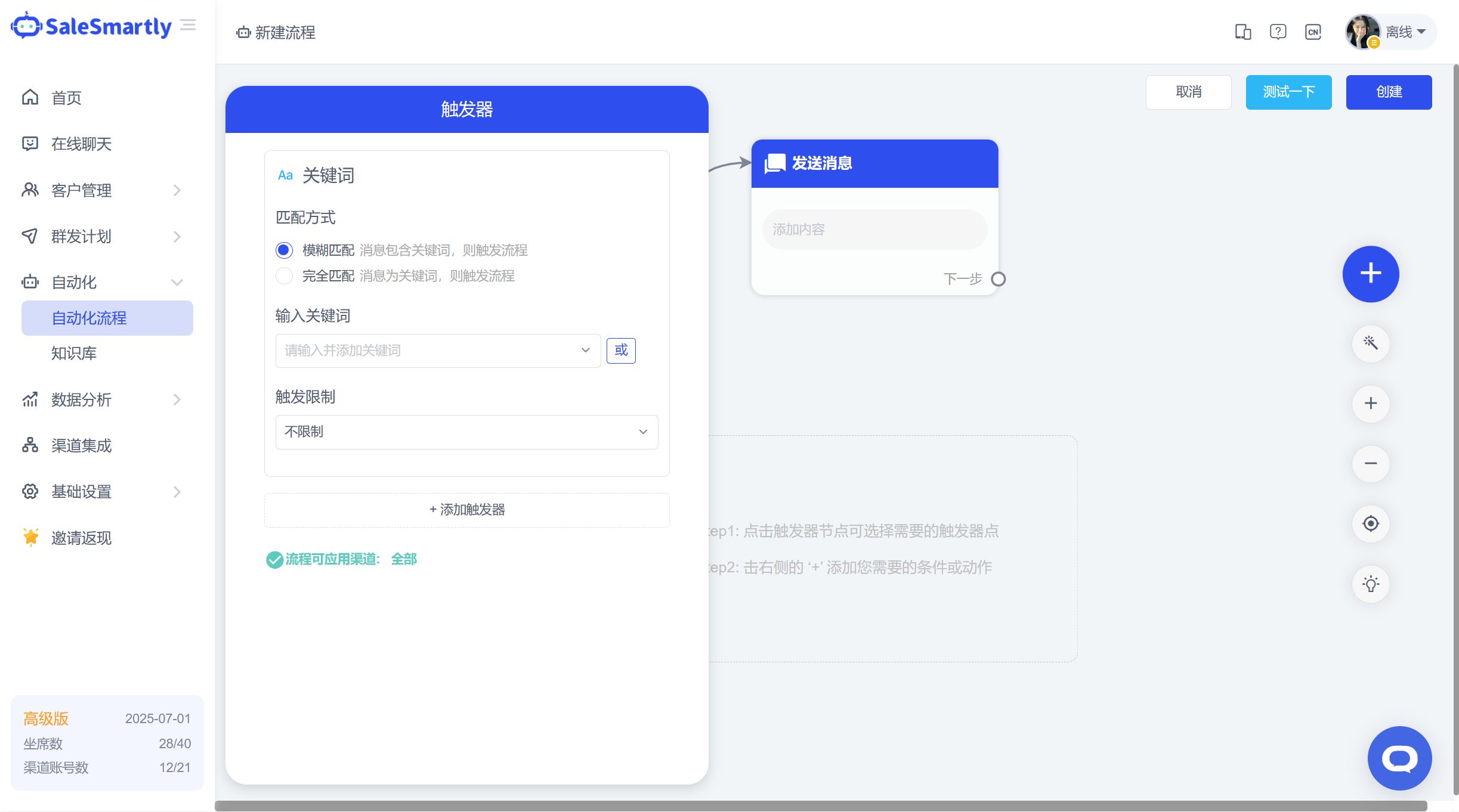Go to 在线聊天 menu item
The image size is (1459, 812).
81,144
